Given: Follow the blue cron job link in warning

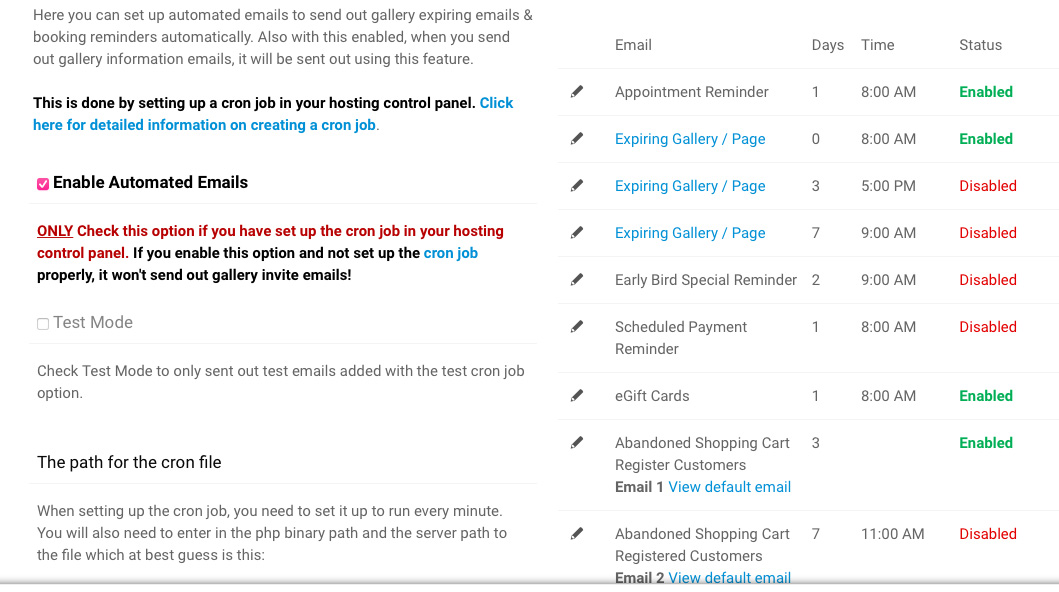Looking at the screenshot, I should tap(450, 253).
